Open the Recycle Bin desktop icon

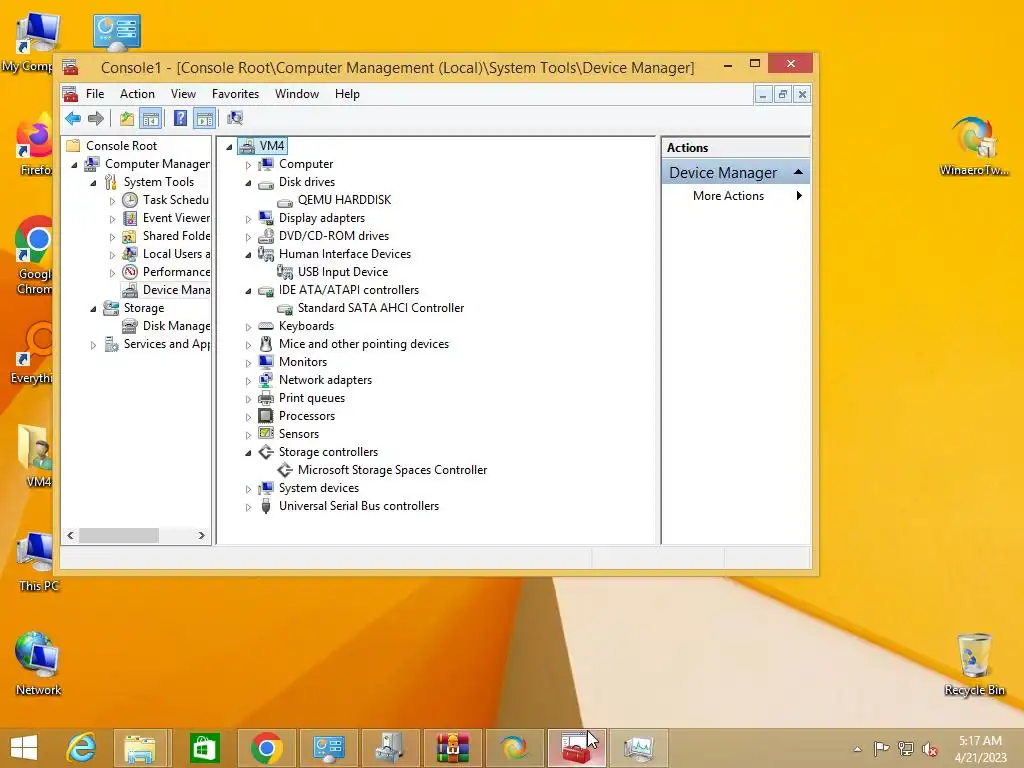click(974, 664)
